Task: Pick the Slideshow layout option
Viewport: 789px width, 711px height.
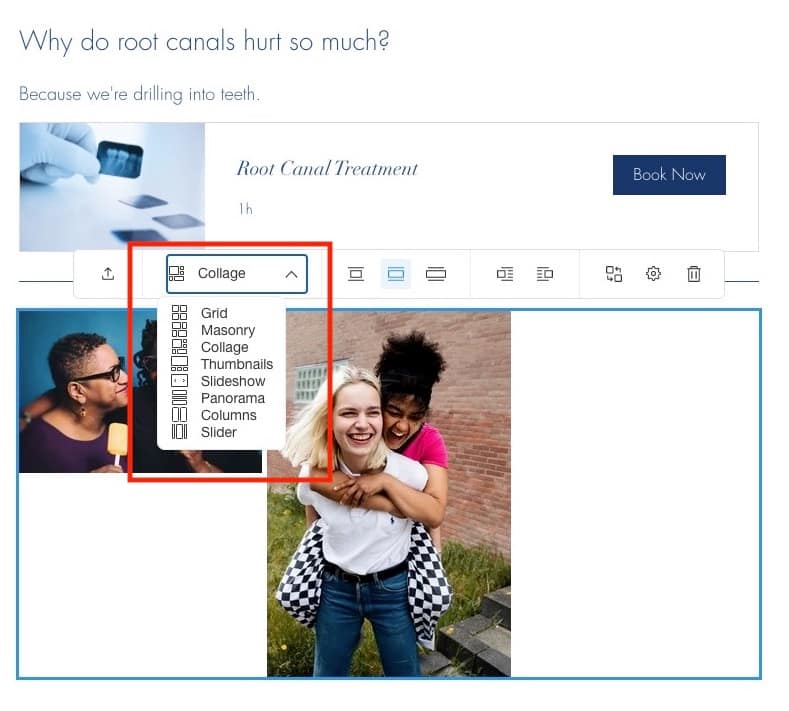Action: pos(233,381)
